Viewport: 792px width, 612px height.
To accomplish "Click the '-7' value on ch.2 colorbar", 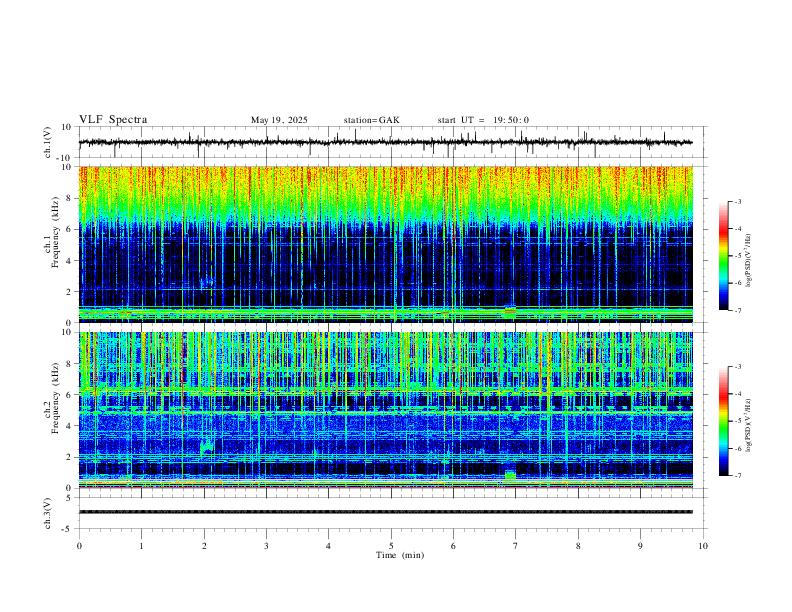I will pos(737,475).
